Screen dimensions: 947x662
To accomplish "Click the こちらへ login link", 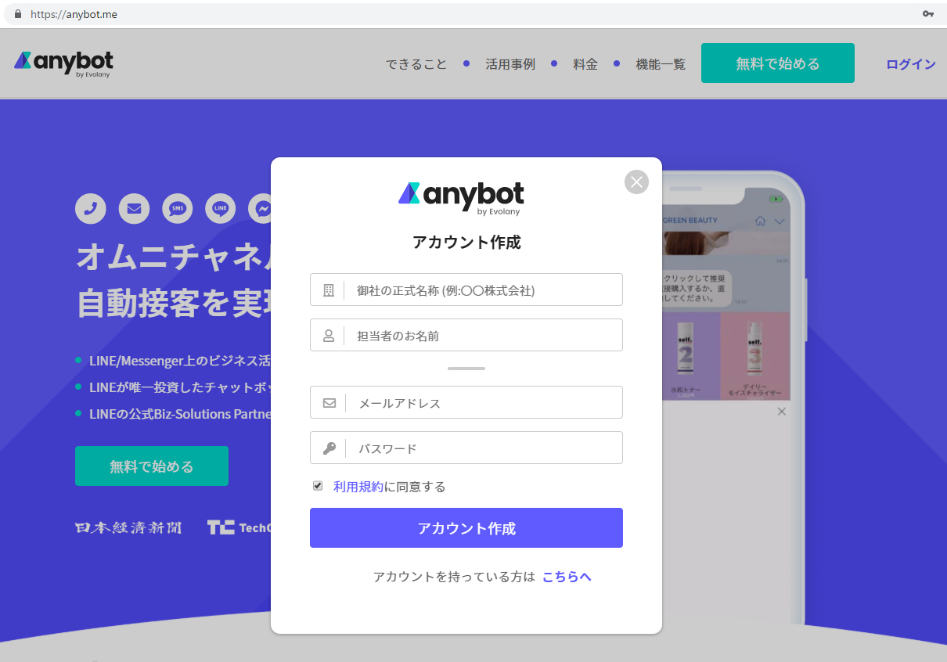I will 567,576.
